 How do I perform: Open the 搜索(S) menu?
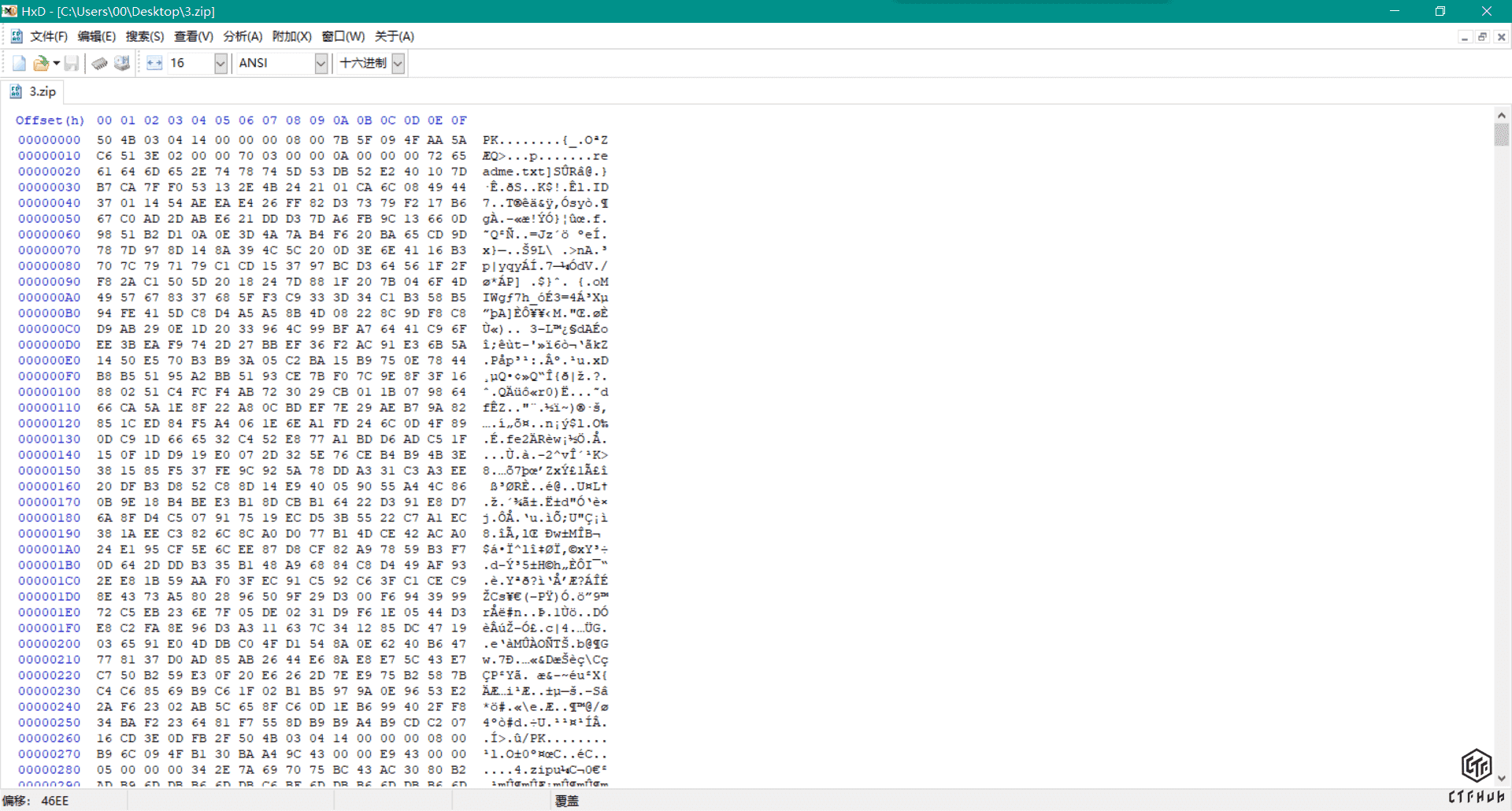(145, 36)
